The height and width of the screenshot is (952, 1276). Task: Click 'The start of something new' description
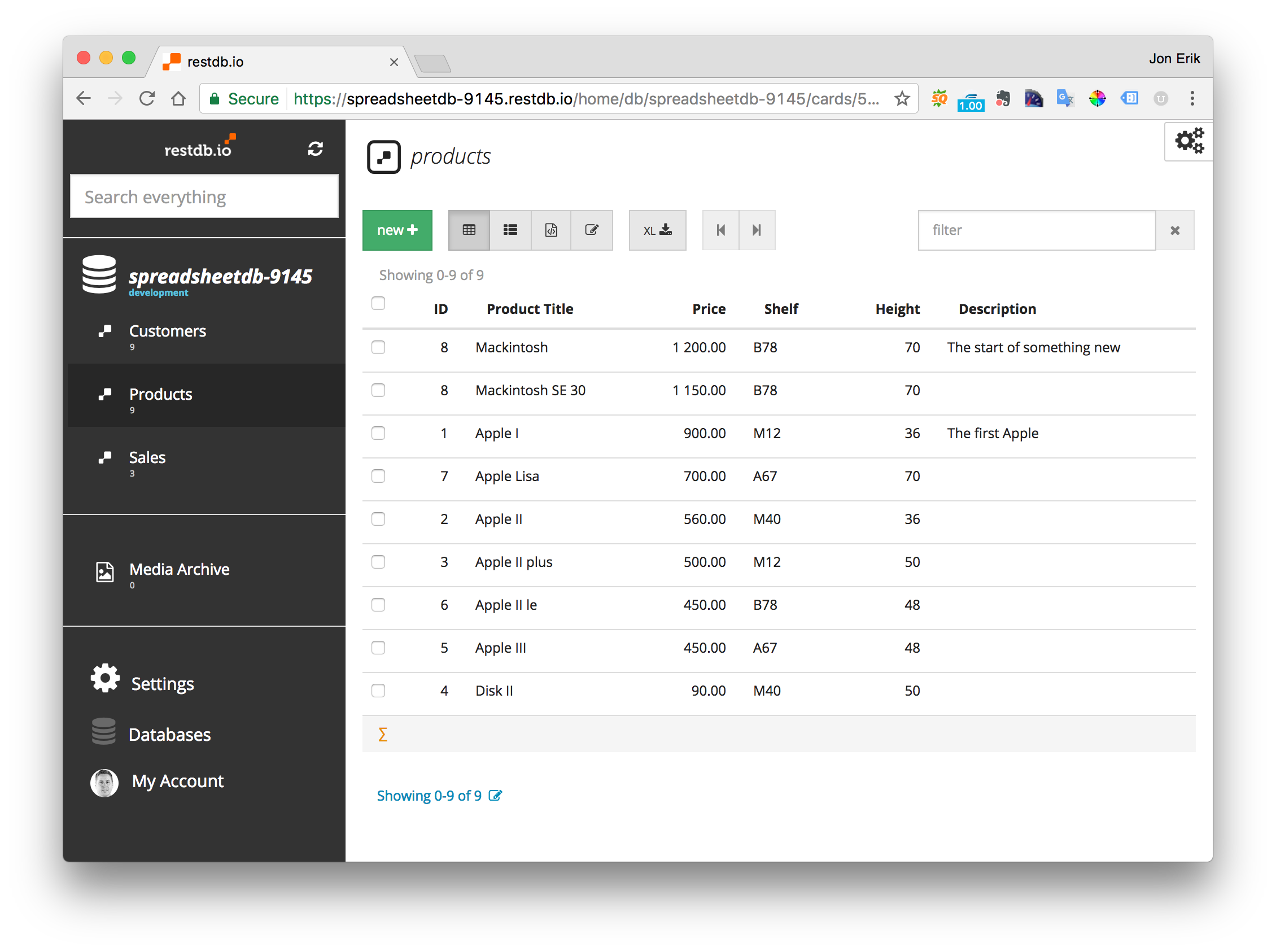pos(1033,347)
